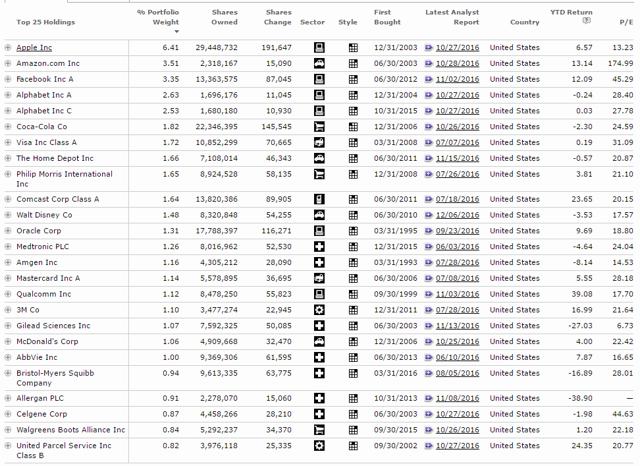Screen dimensions: 640x466
Task: Open Amazon analyst report 10/28/2016
Action: pos(457,64)
